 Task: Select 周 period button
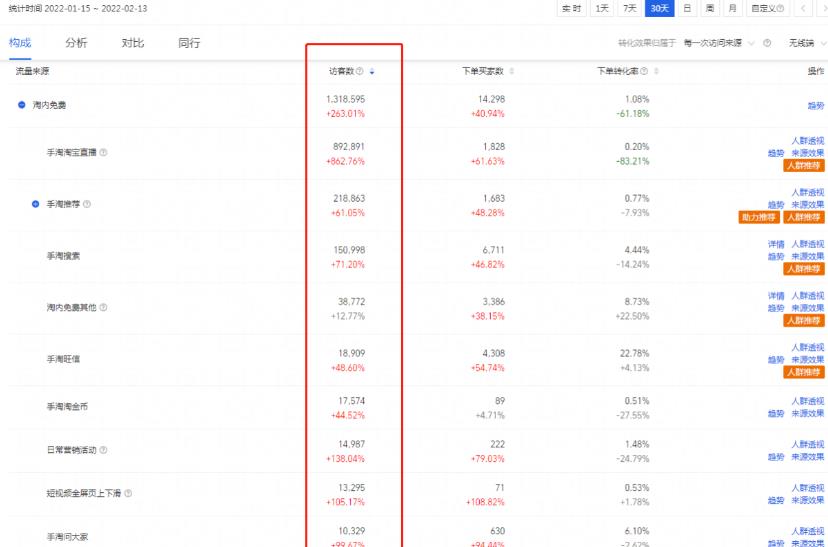(710, 8)
